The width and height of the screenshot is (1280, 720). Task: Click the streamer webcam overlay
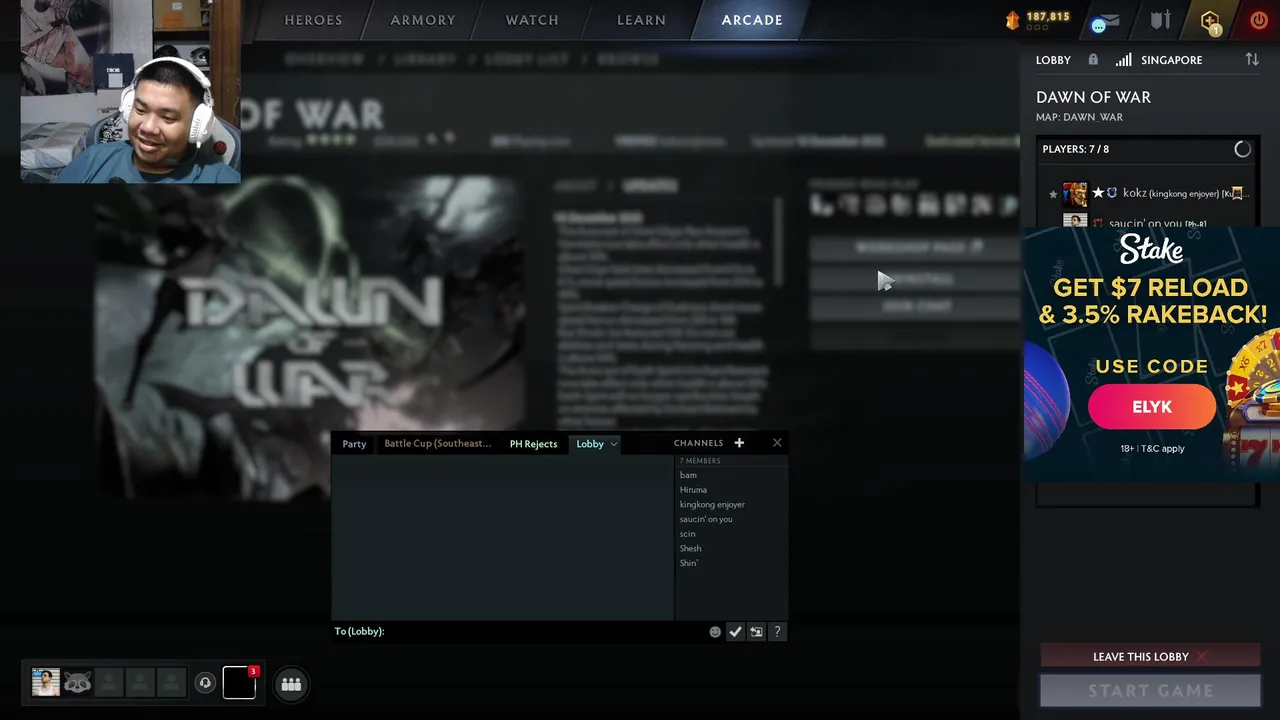[x=130, y=91]
